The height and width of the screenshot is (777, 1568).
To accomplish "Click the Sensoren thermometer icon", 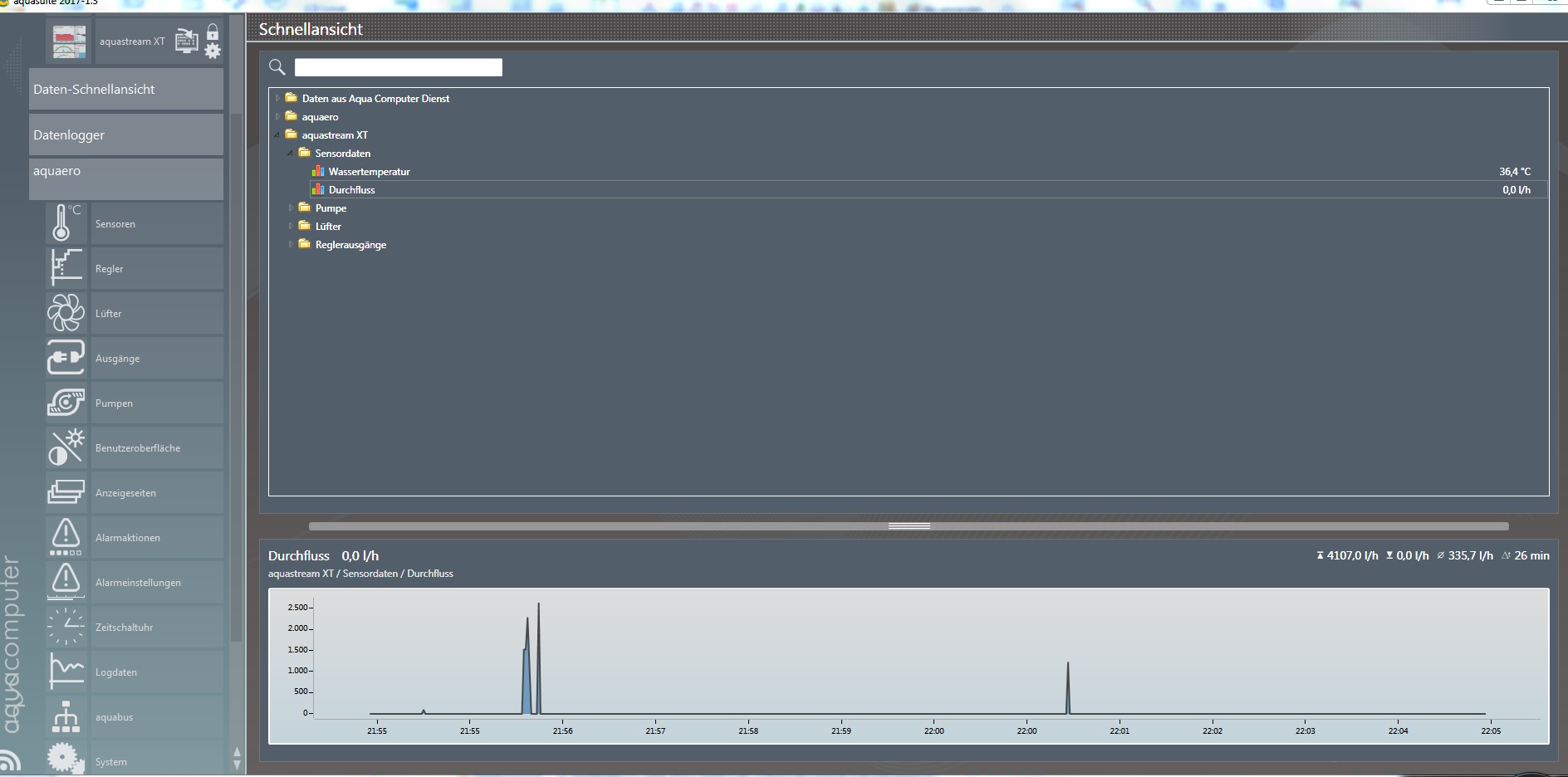I will 66,223.
